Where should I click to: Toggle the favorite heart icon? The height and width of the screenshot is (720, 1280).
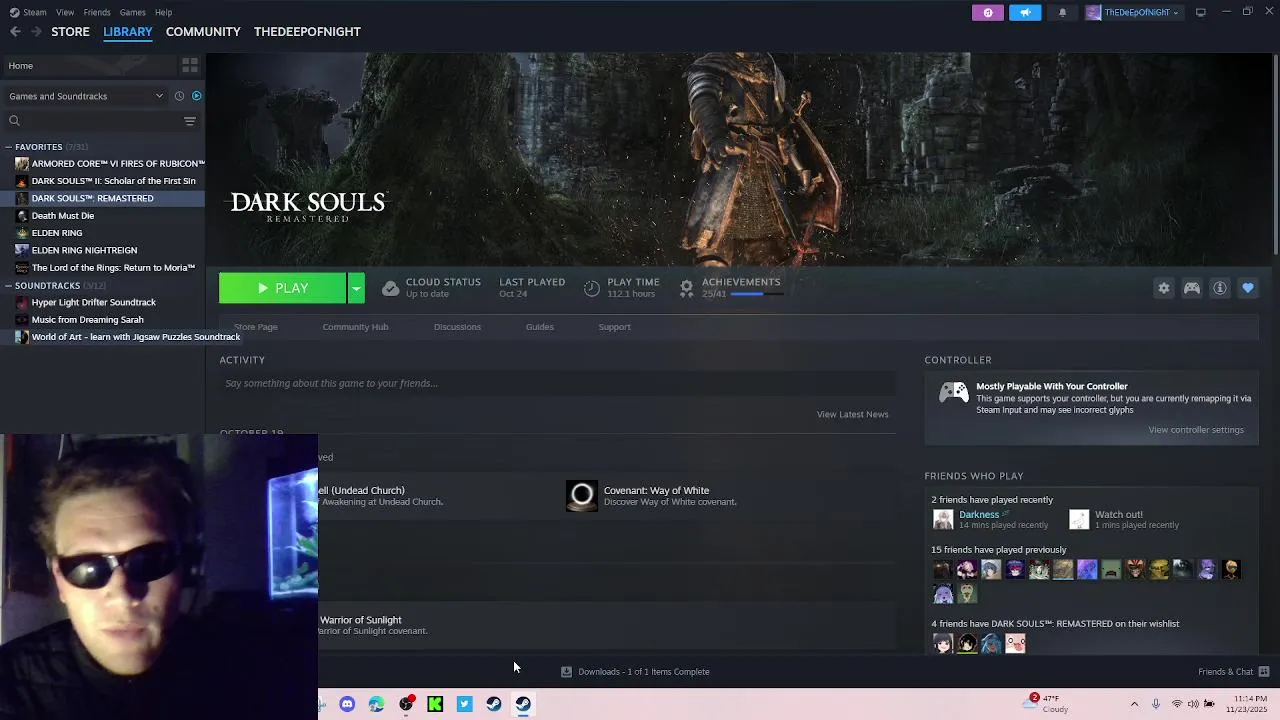pos(1248,288)
